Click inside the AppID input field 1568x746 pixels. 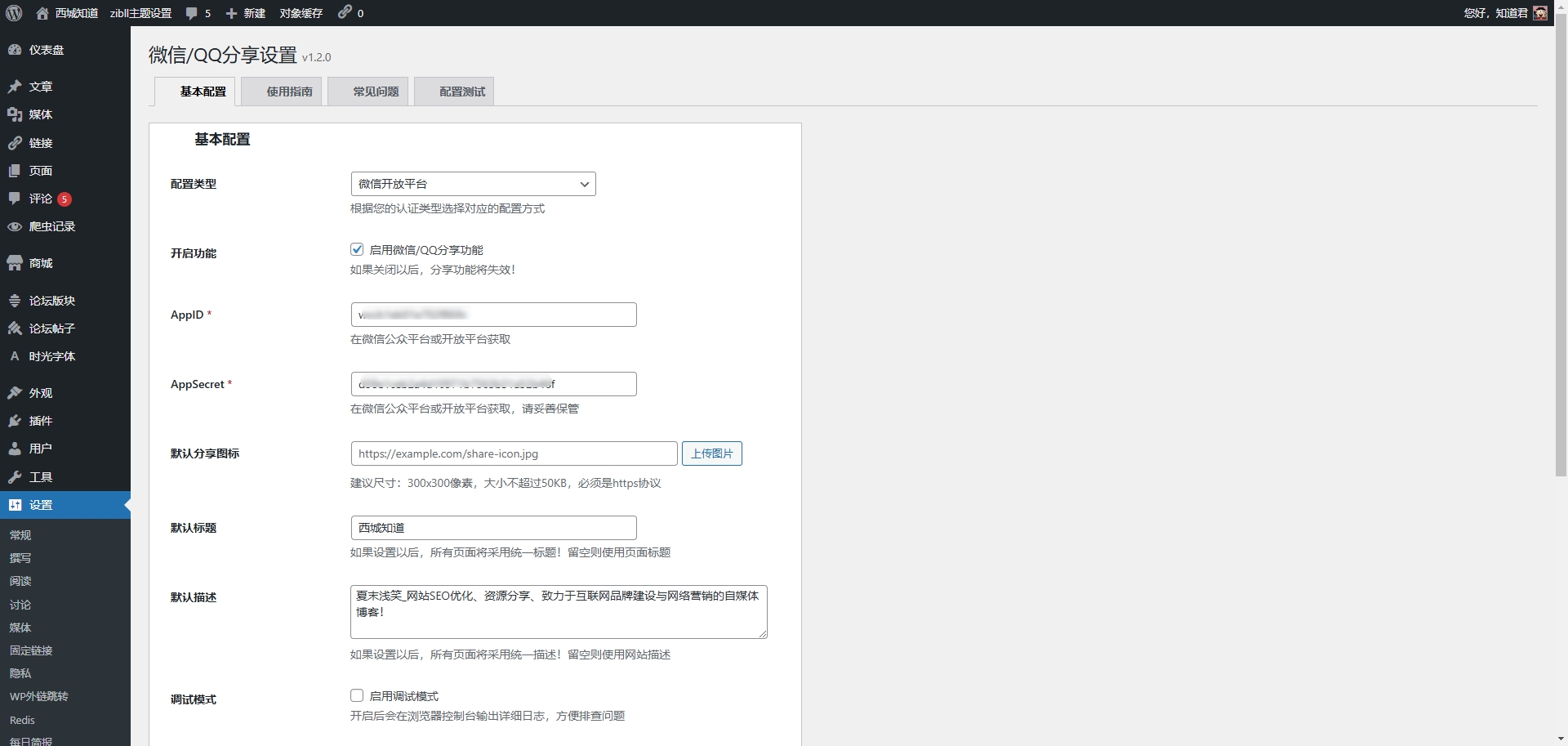pyautogui.click(x=492, y=315)
